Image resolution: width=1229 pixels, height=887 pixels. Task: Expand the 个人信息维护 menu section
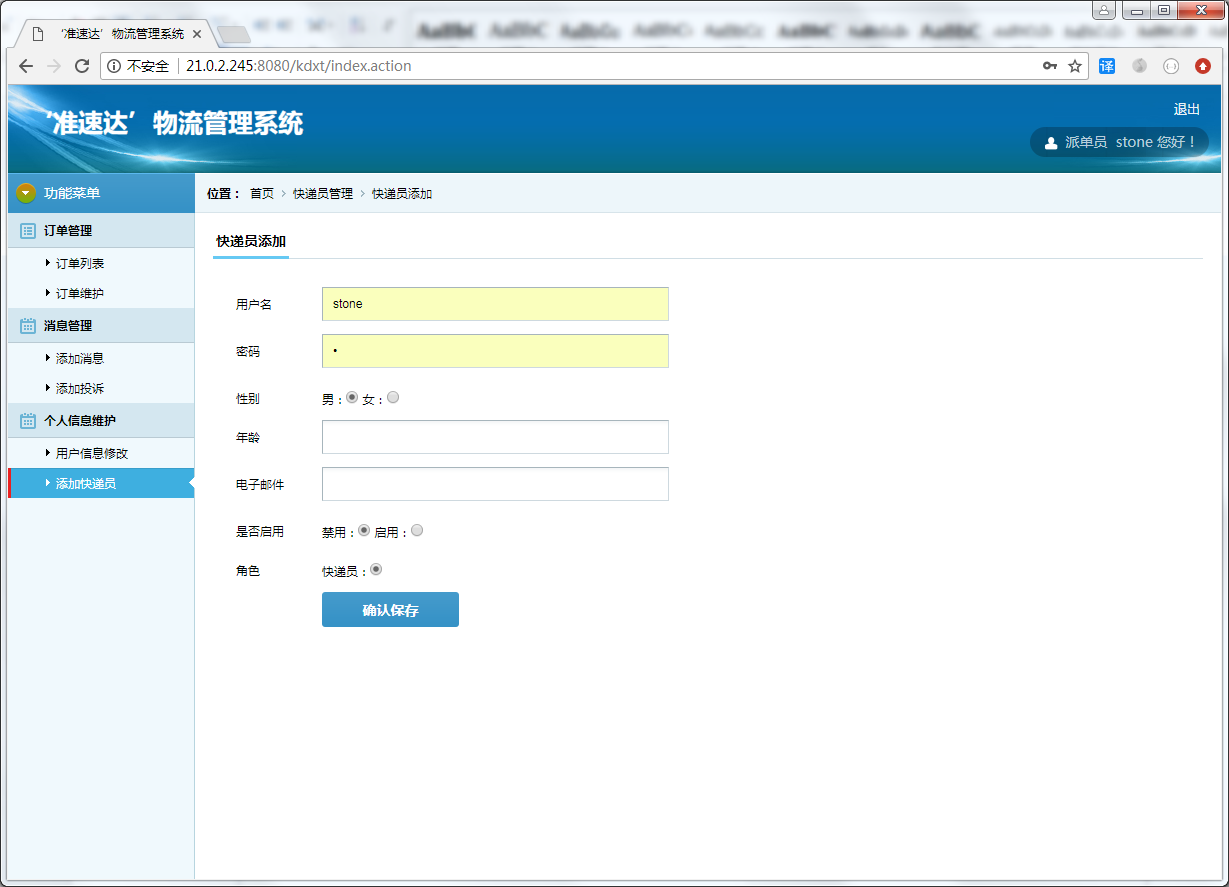click(x=101, y=421)
